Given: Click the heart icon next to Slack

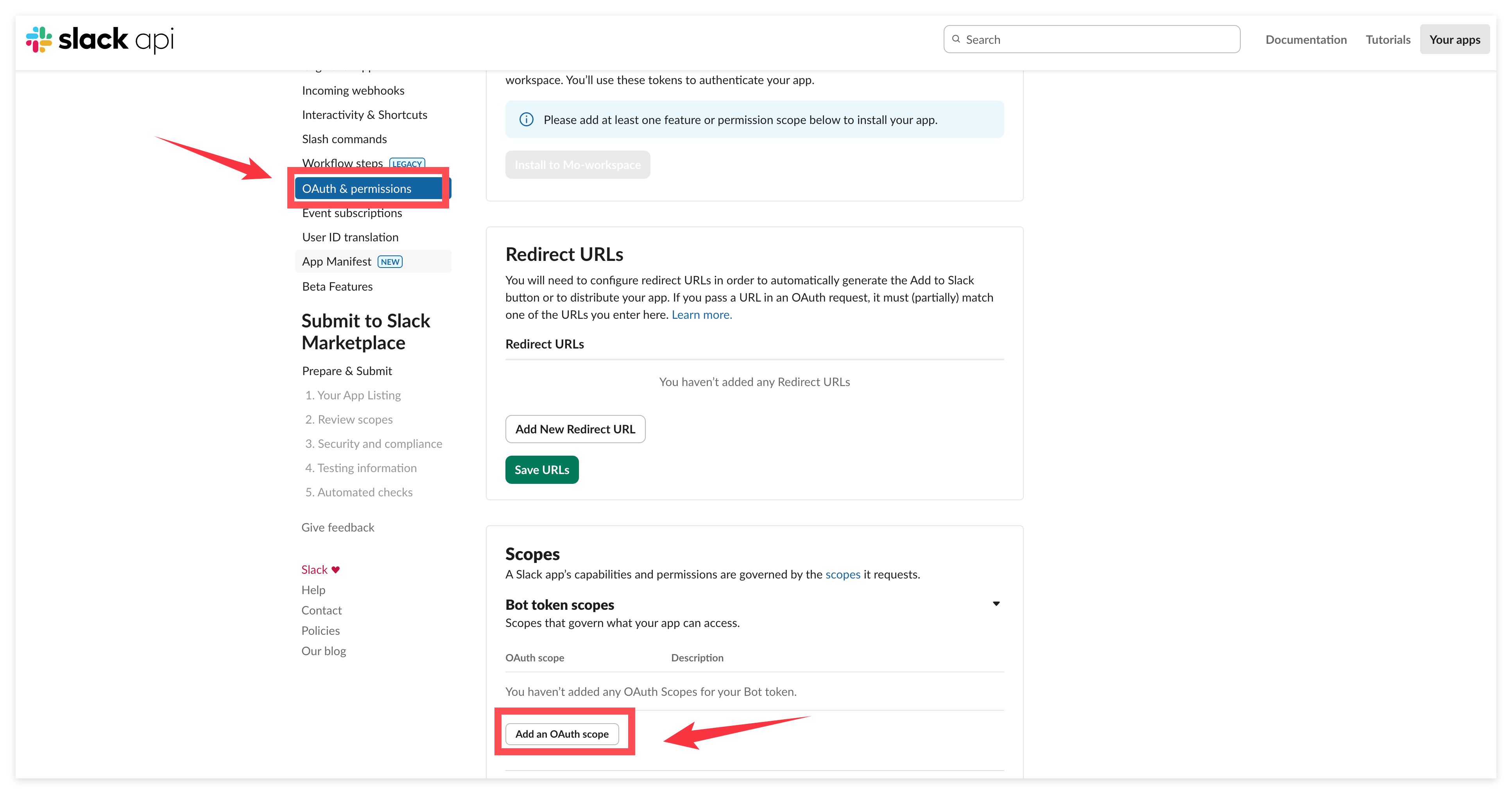Looking at the screenshot, I should (x=336, y=569).
